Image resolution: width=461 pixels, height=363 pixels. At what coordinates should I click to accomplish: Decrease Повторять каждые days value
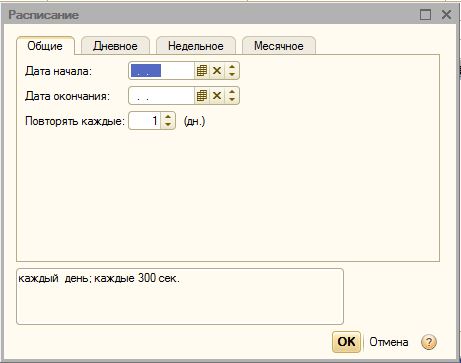pos(168,125)
